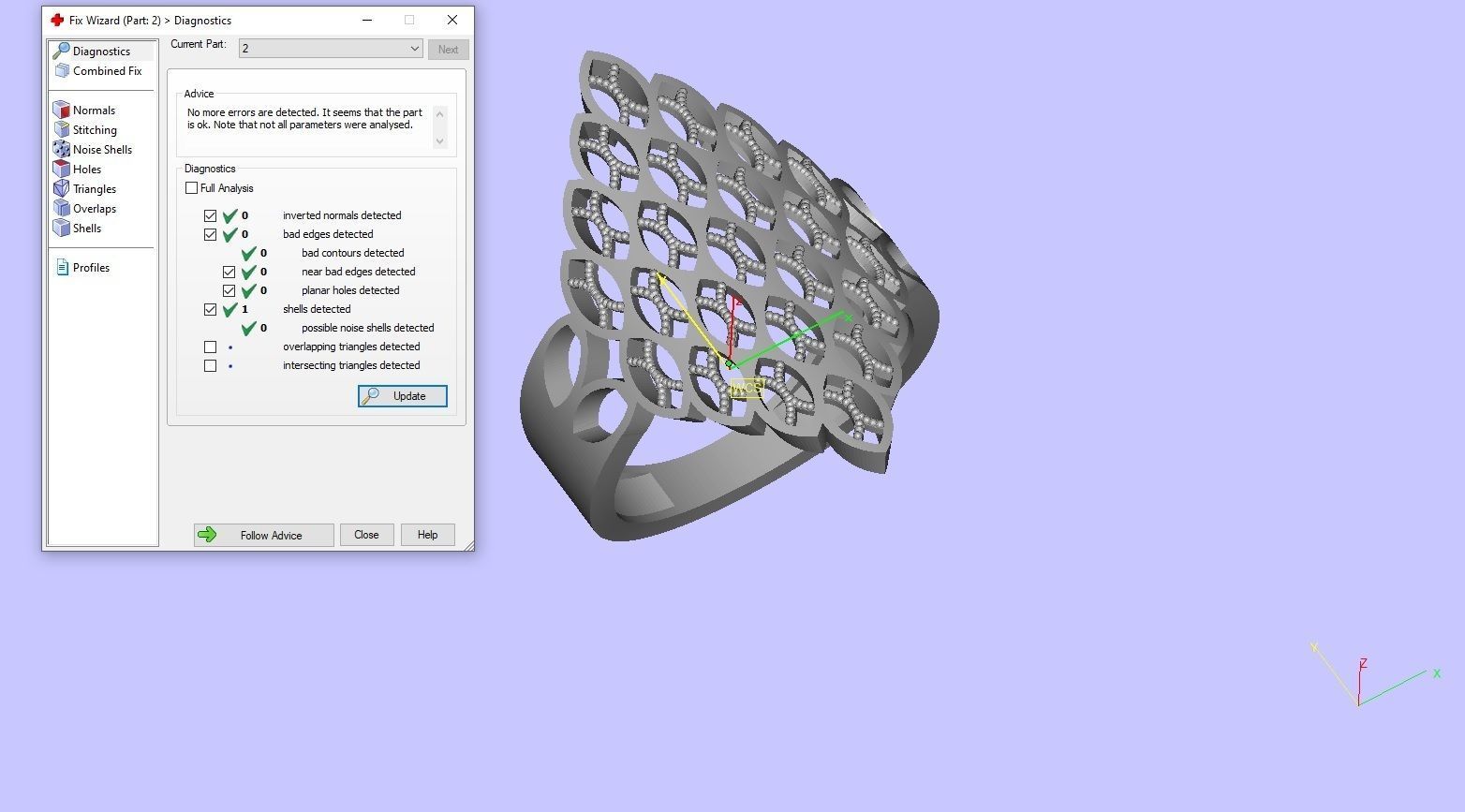Click the "possible noise shells detected" text
Screen dimensions: 1465x812
368,328
